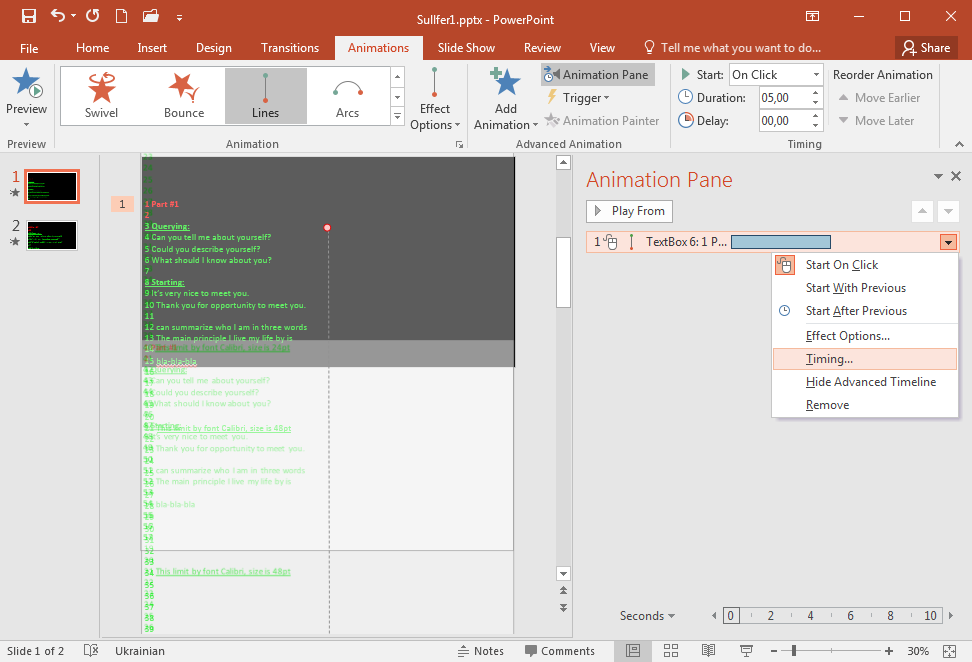The width and height of the screenshot is (972, 662).
Task: Switch to the Design tab
Action: point(214,48)
